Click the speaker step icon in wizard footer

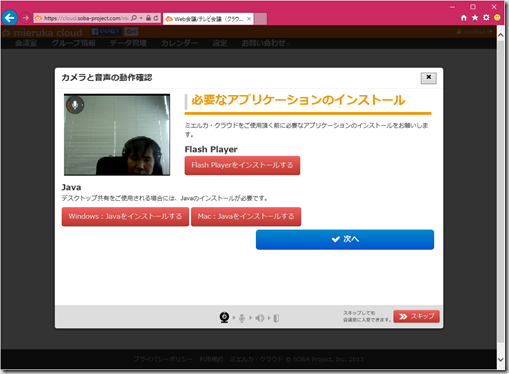(x=260, y=318)
